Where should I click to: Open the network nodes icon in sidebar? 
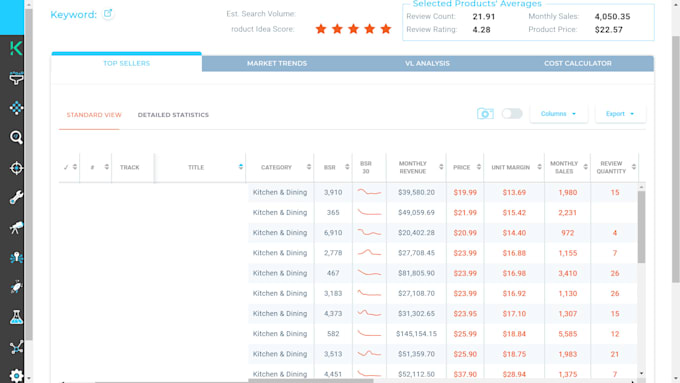point(16,347)
